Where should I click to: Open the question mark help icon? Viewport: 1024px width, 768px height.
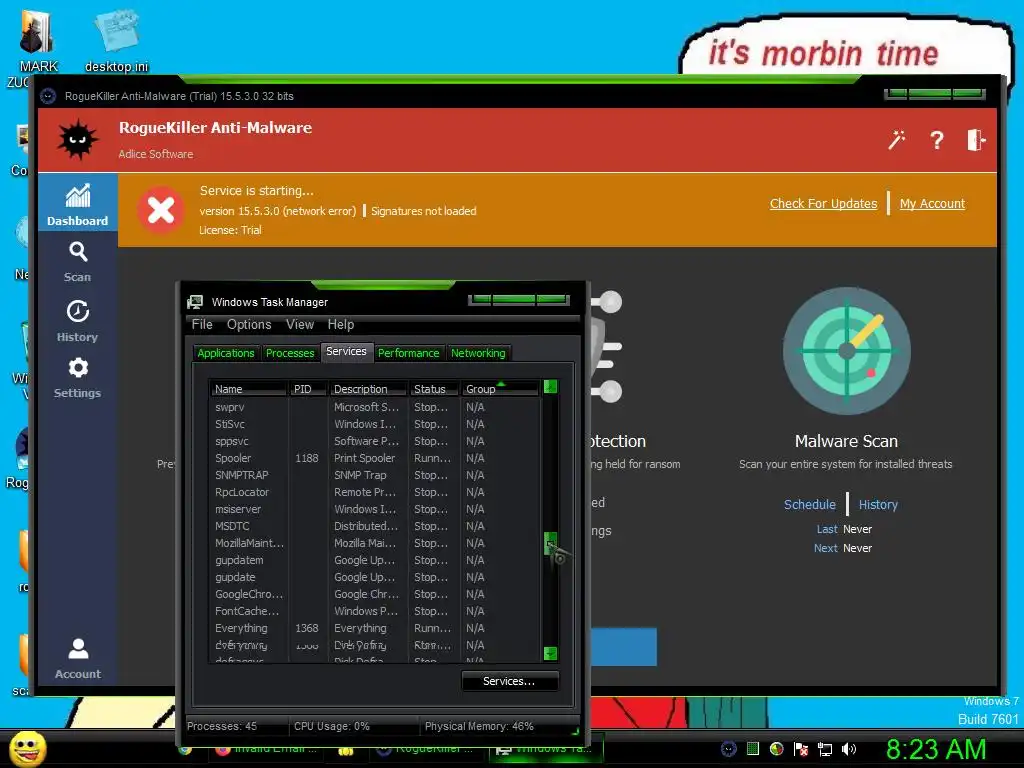[936, 140]
